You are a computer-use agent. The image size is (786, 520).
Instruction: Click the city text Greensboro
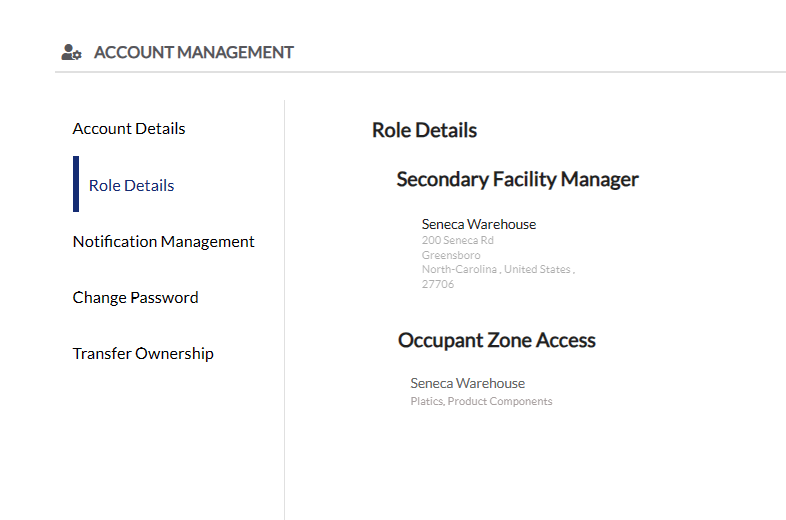pos(451,255)
